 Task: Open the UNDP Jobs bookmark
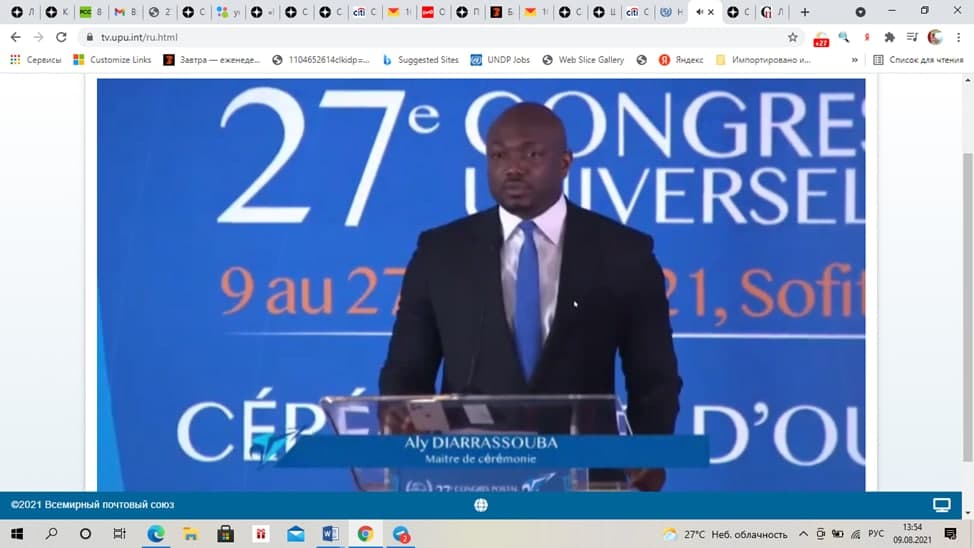[501, 60]
